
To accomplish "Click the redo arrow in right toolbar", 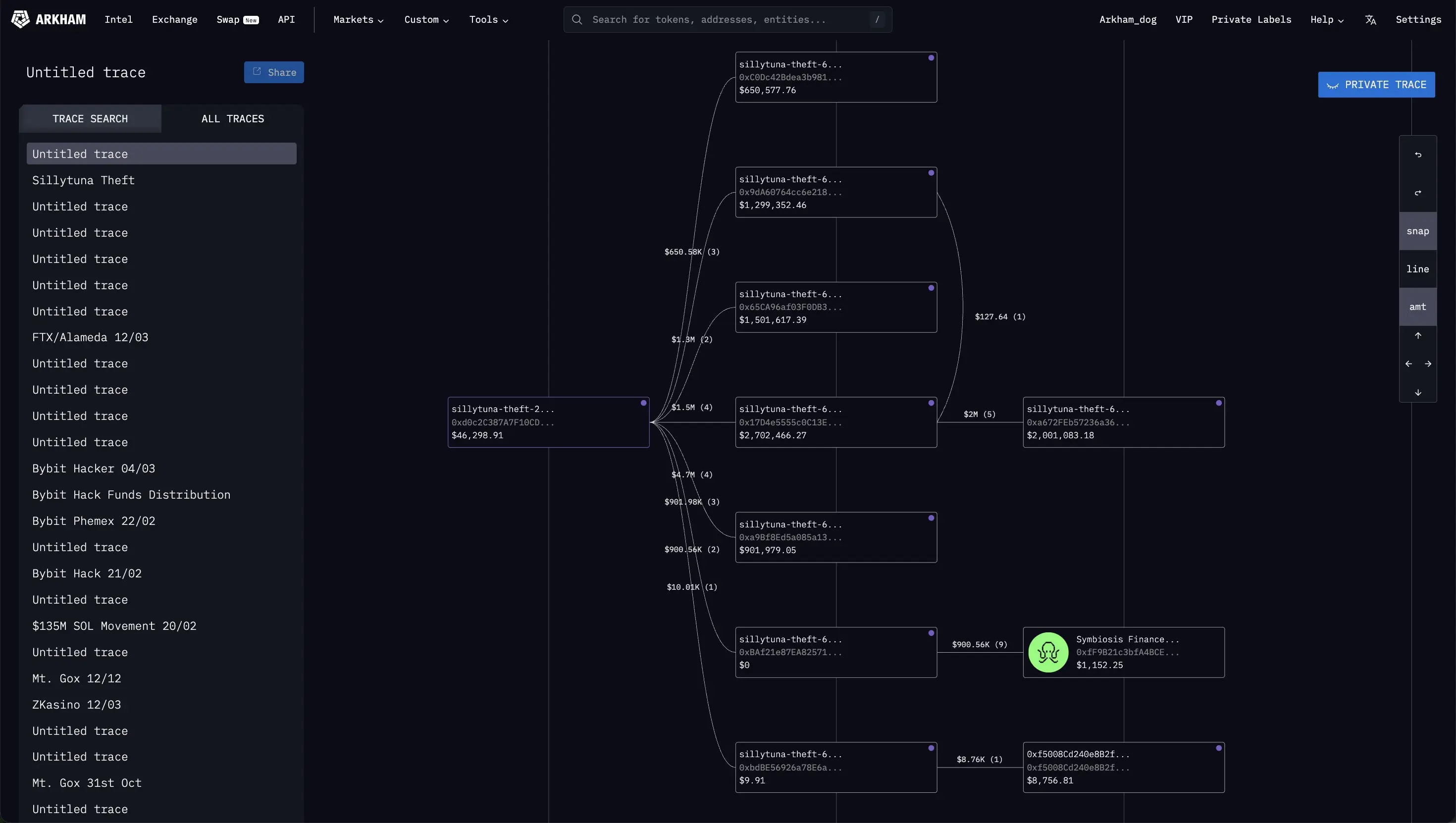I will 1417,193.
